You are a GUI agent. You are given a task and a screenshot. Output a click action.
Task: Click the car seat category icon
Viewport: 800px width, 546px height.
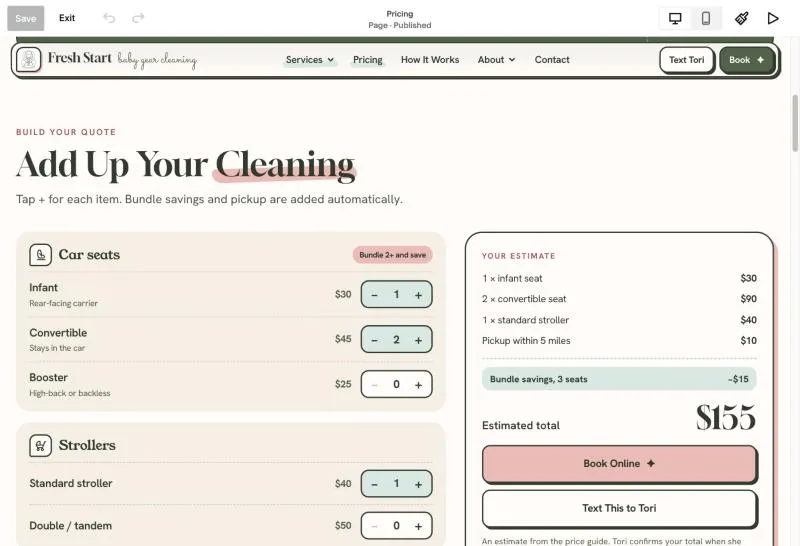[x=40, y=255]
